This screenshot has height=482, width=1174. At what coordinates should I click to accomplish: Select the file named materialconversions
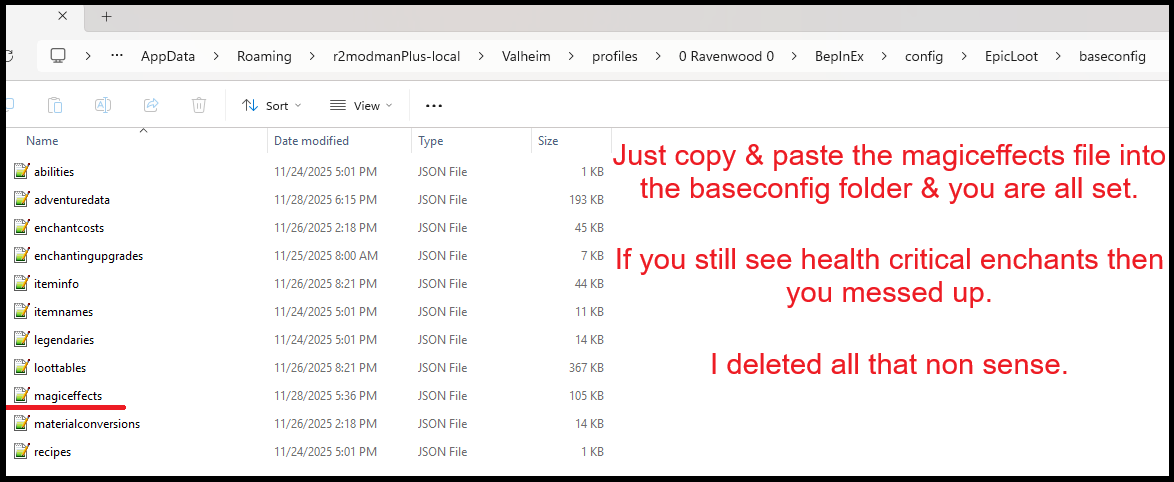coord(87,424)
